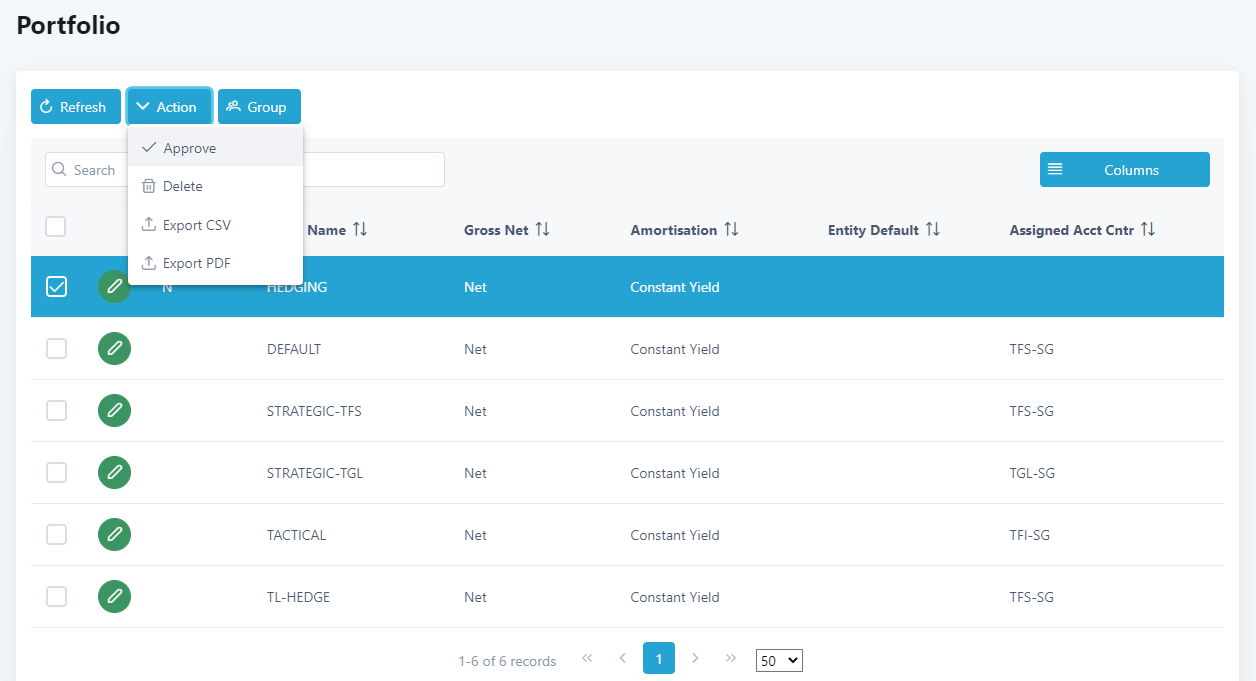Image resolution: width=1256 pixels, height=681 pixels.
Task: Open edit icon on STRATEGIC-TGL row
Action: [x=114, y=473]
